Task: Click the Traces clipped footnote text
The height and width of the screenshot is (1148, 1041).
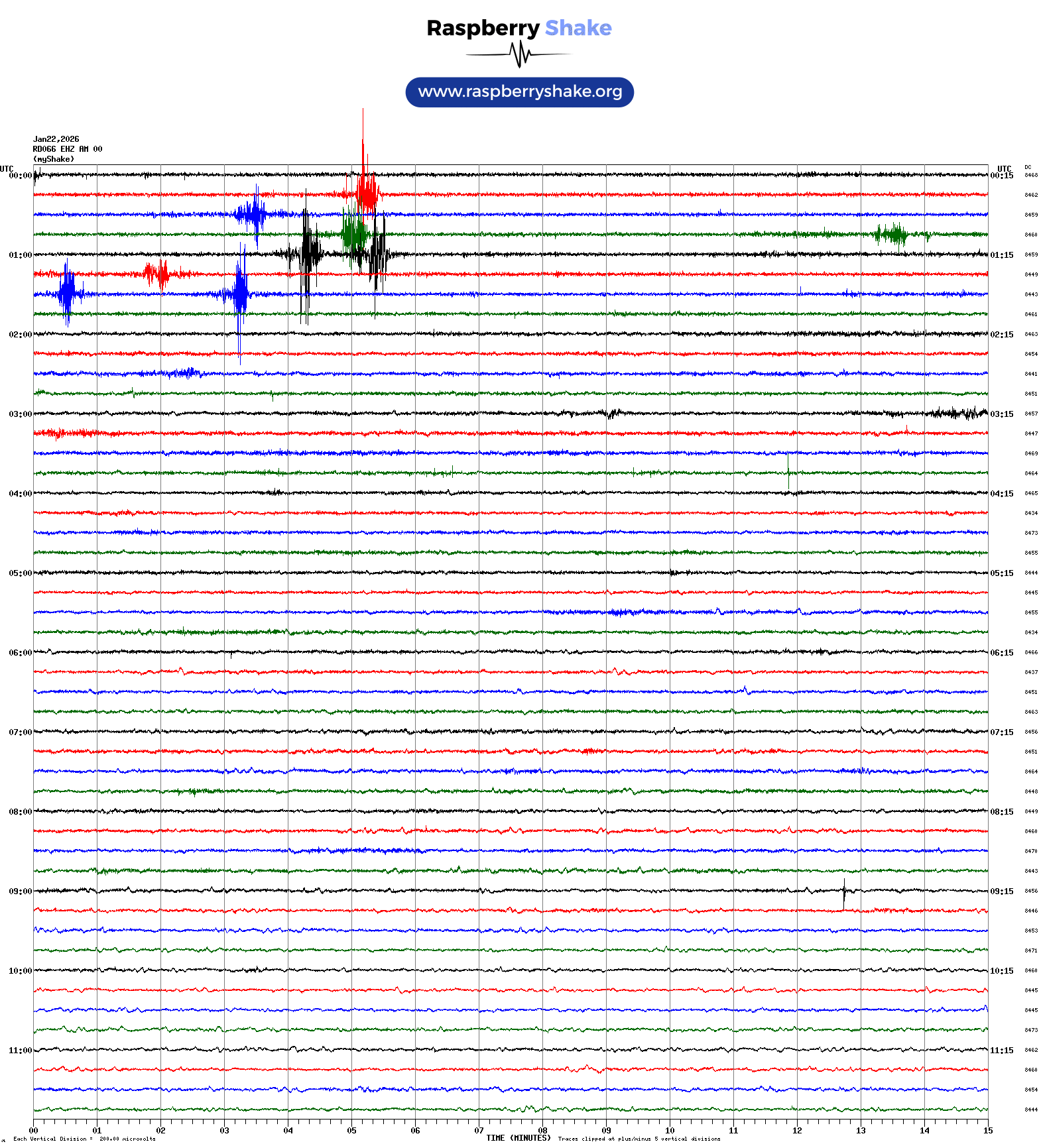Action: (x=639, y=1139)
